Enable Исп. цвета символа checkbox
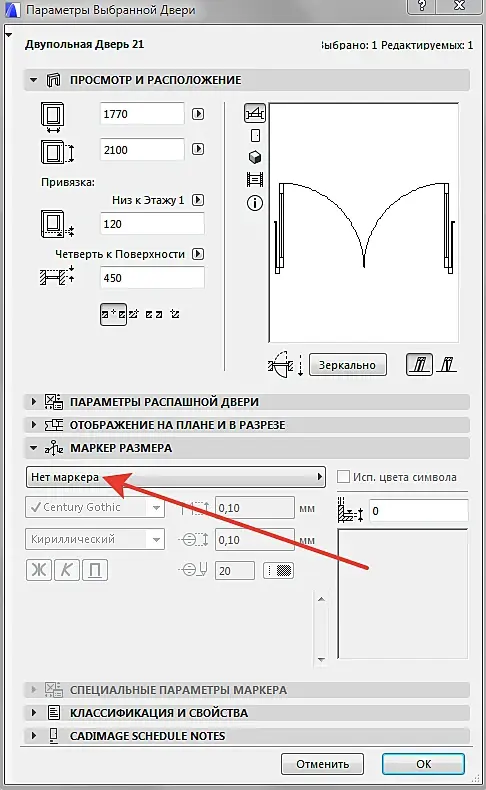Viewport: 486px width, 790px height. [x=343, y=477]
